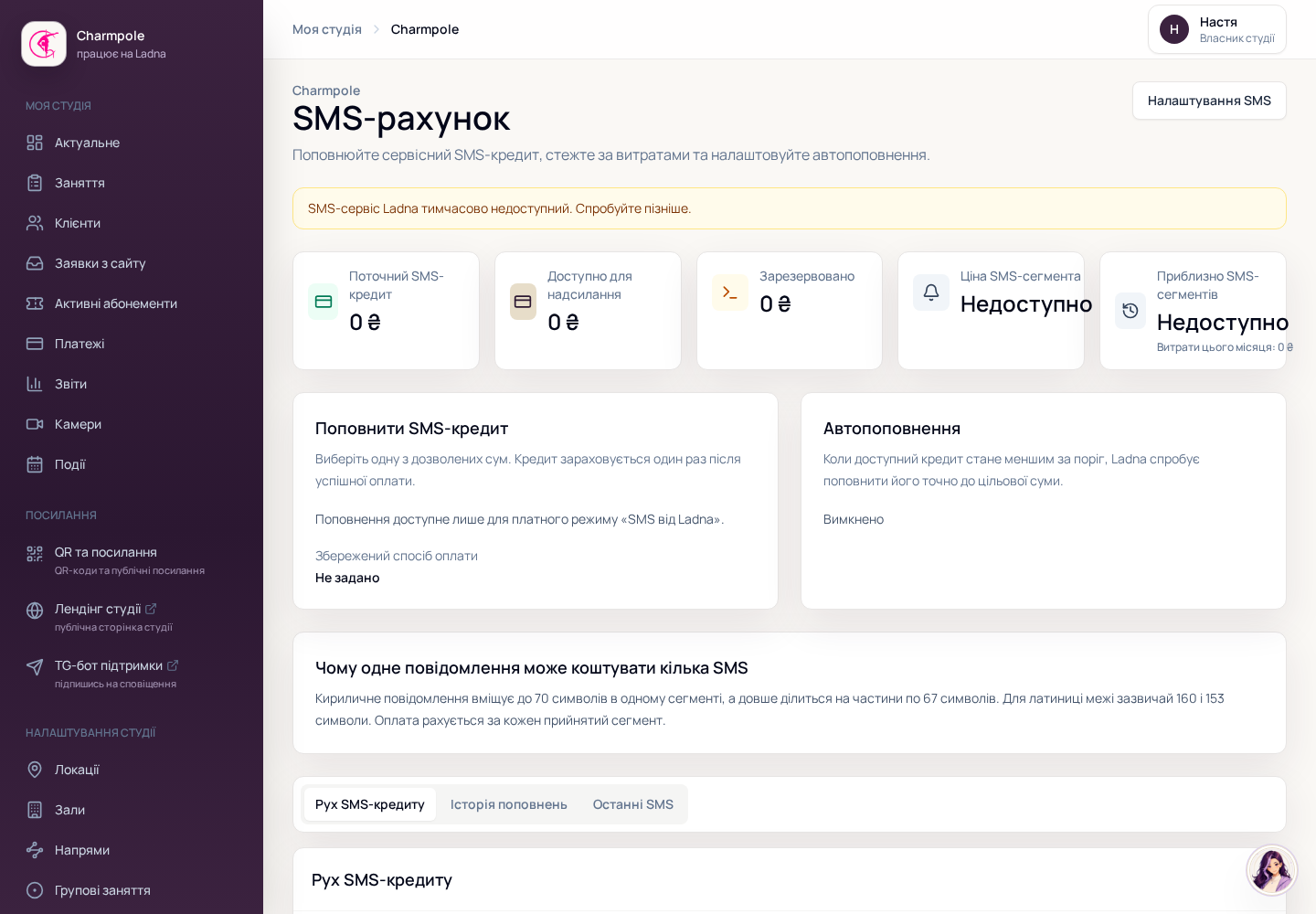Click Рух SMS-кредиту section heading at bottom
Viewport: 1316px width, 914px height.
pyautogui.click(x=382, y=880)
